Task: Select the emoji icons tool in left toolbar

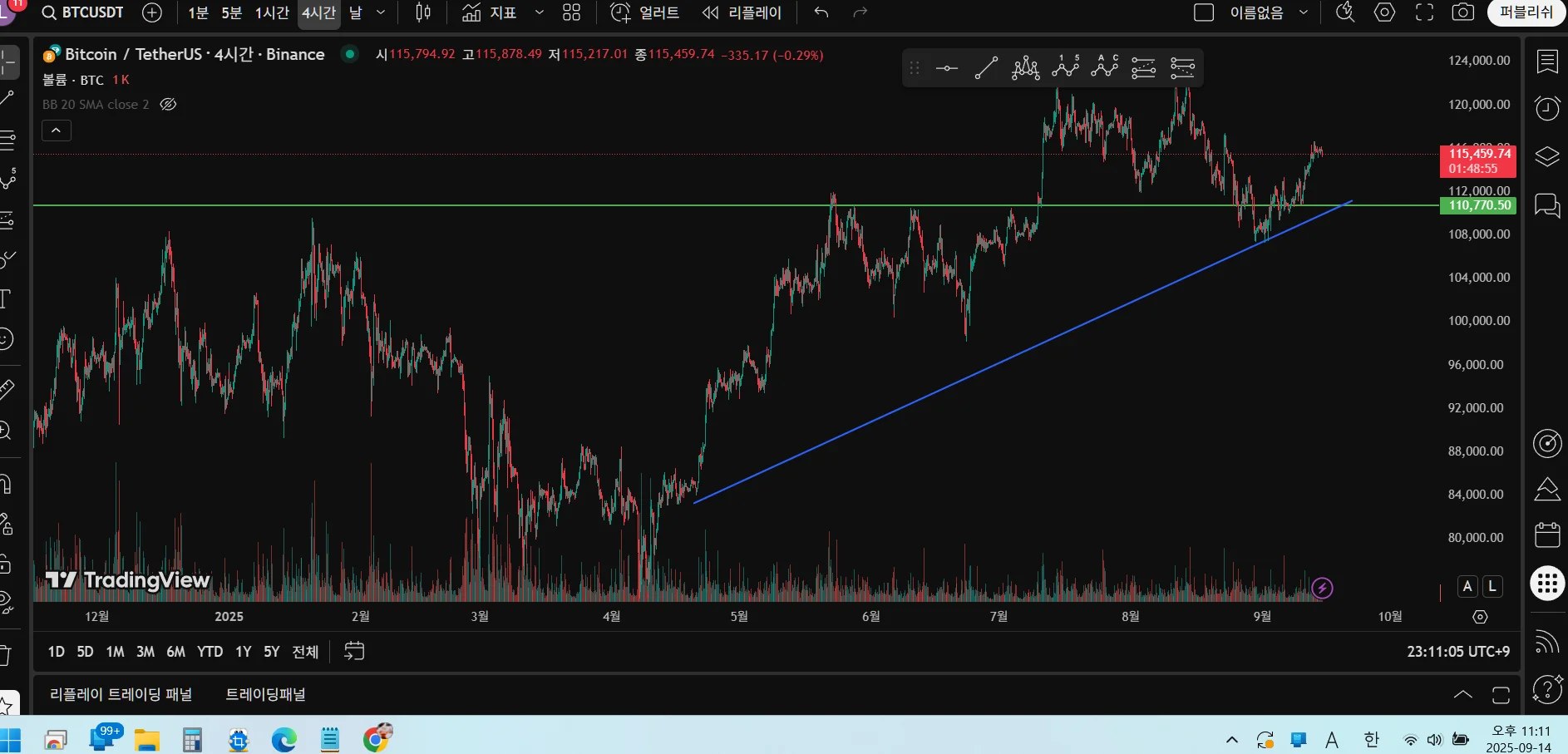Action: [6, 339]
